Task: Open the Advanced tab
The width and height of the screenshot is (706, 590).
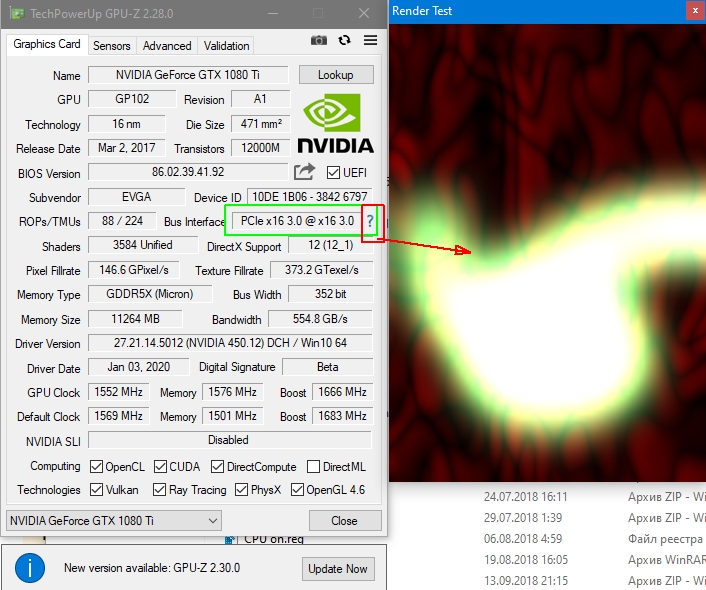Action: tap(167, 46)
